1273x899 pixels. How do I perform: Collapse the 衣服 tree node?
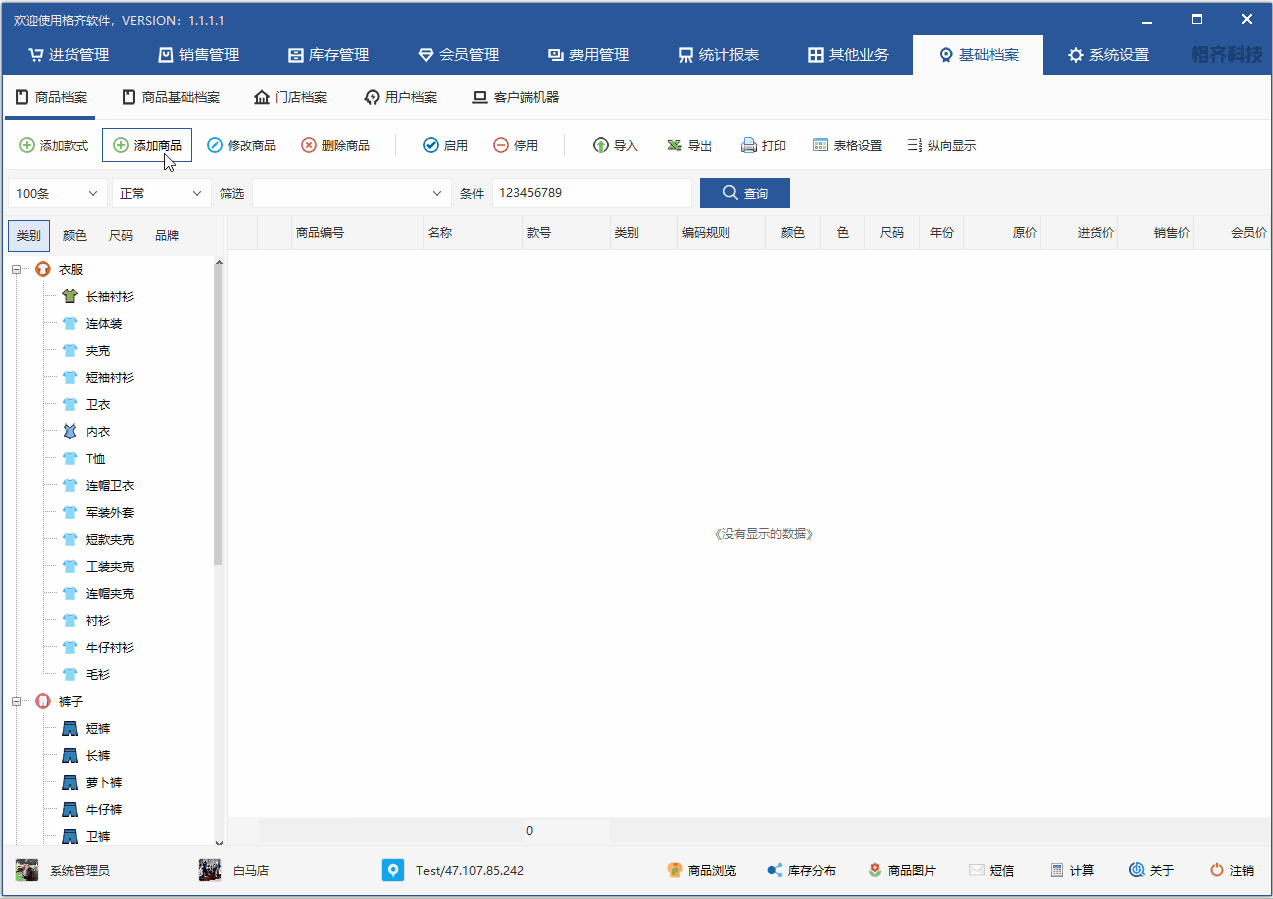pos(17,270)
